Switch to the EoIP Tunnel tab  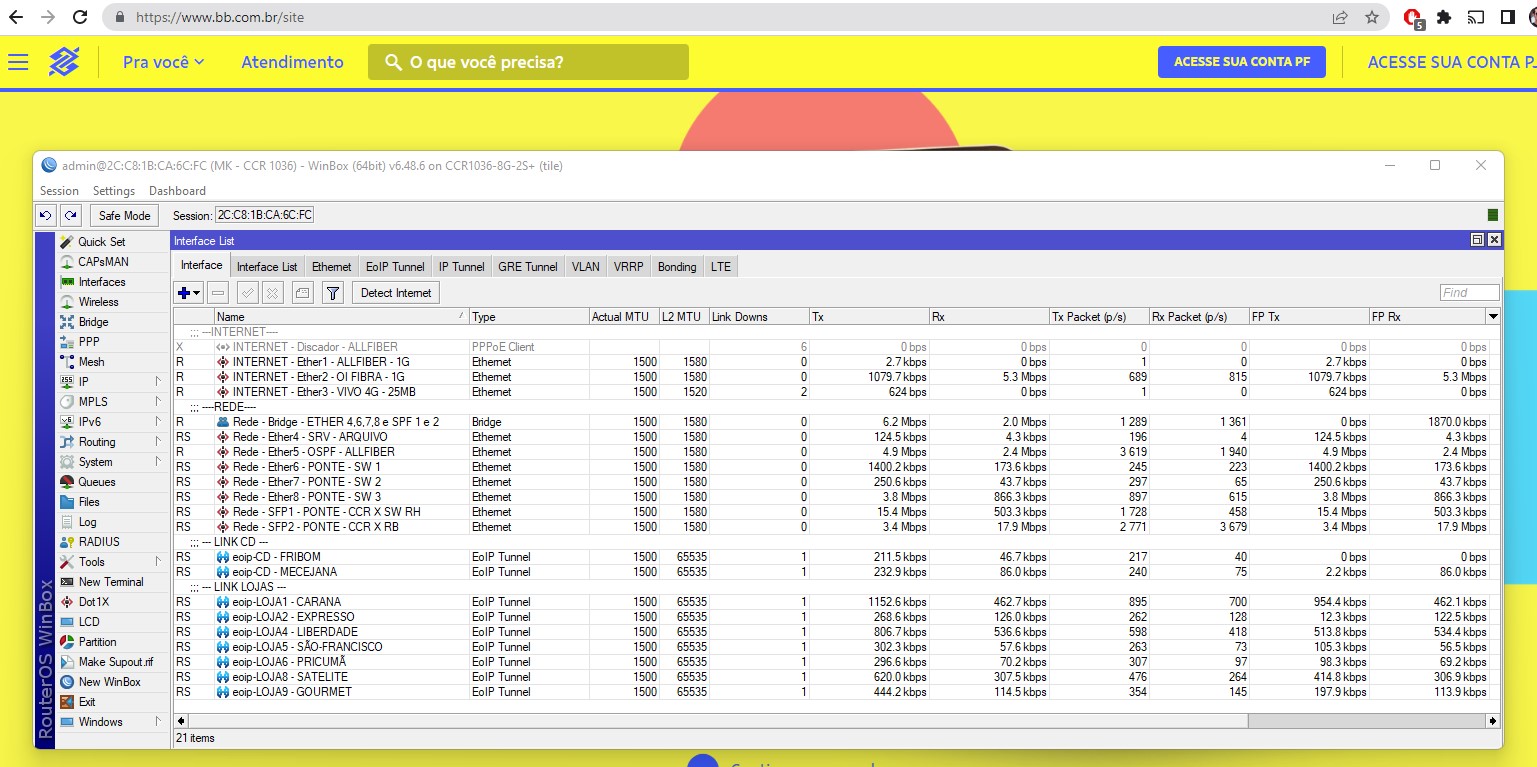pos(395,267)
